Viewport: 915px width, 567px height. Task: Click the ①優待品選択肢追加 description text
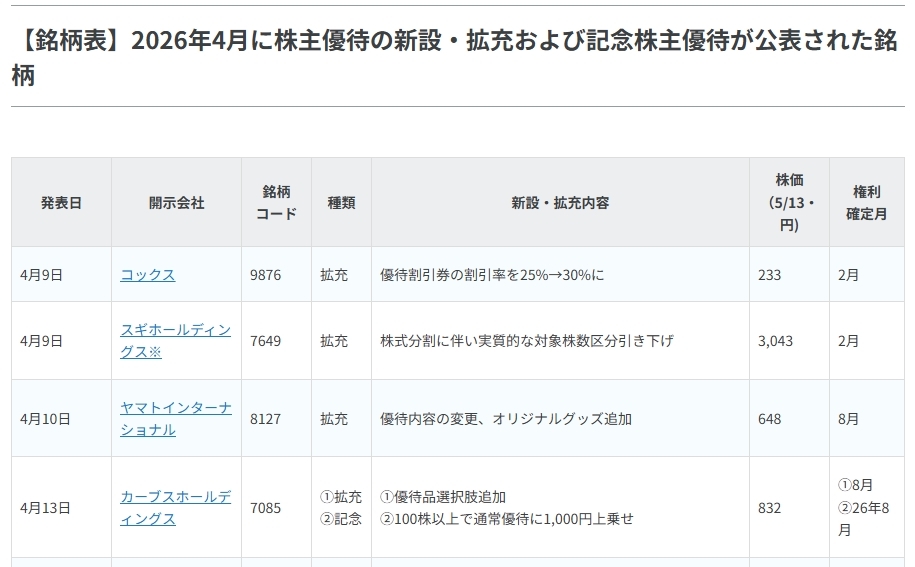coord(443,497)
